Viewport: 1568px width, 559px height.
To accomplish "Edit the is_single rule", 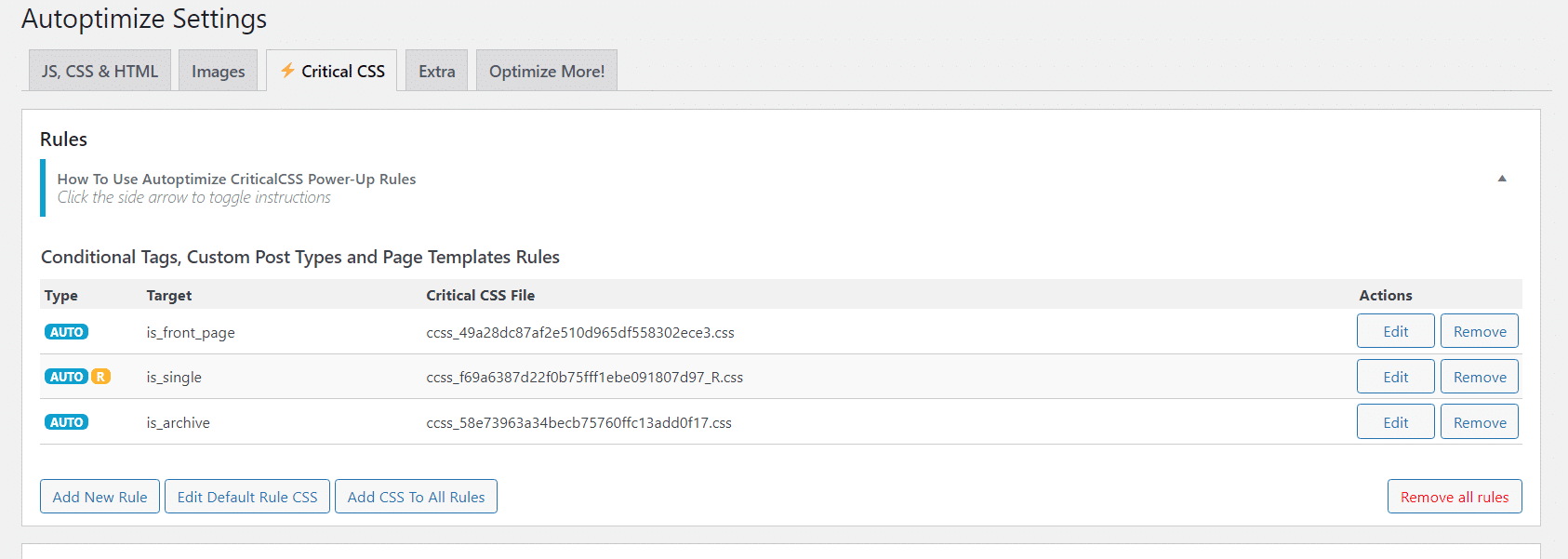I will (x=1395, y=377).
